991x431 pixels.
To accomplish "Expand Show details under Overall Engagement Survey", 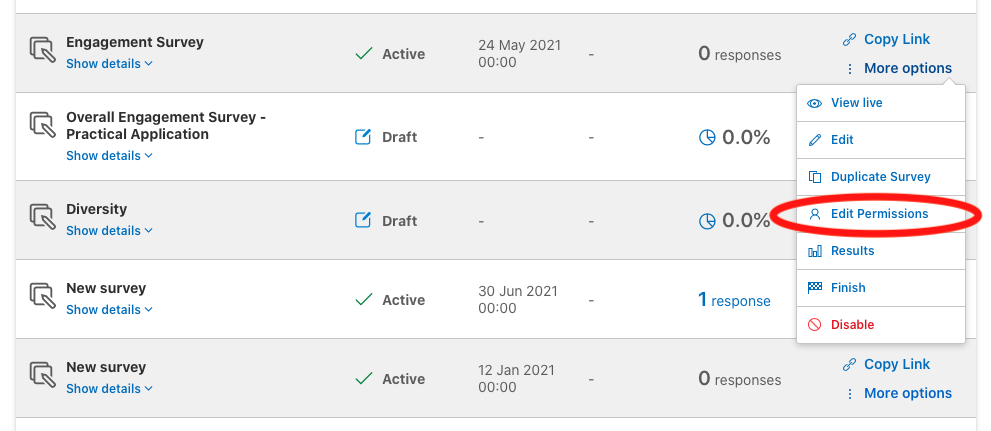I will [x=109, y=155].
